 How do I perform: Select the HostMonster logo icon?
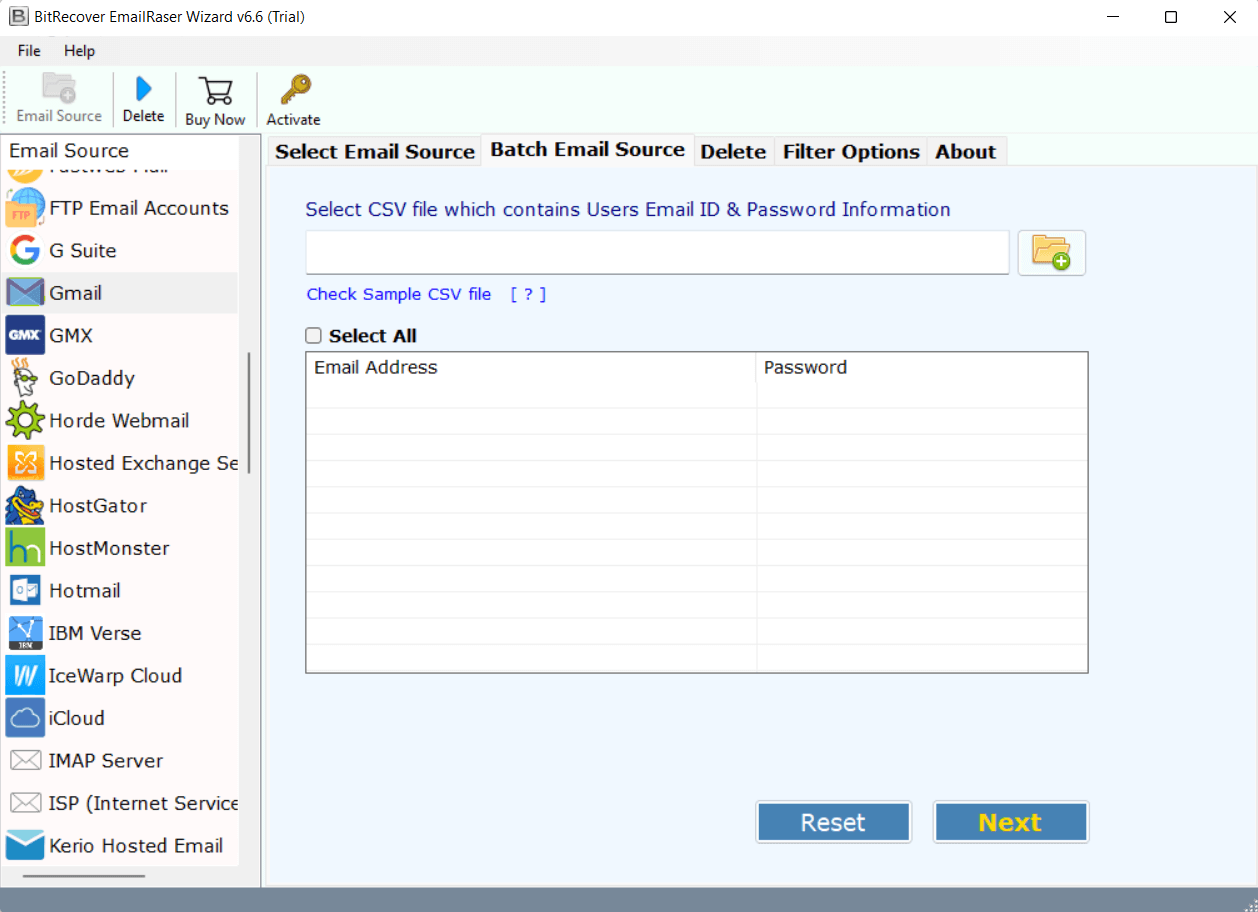click(x=25, y=548)
